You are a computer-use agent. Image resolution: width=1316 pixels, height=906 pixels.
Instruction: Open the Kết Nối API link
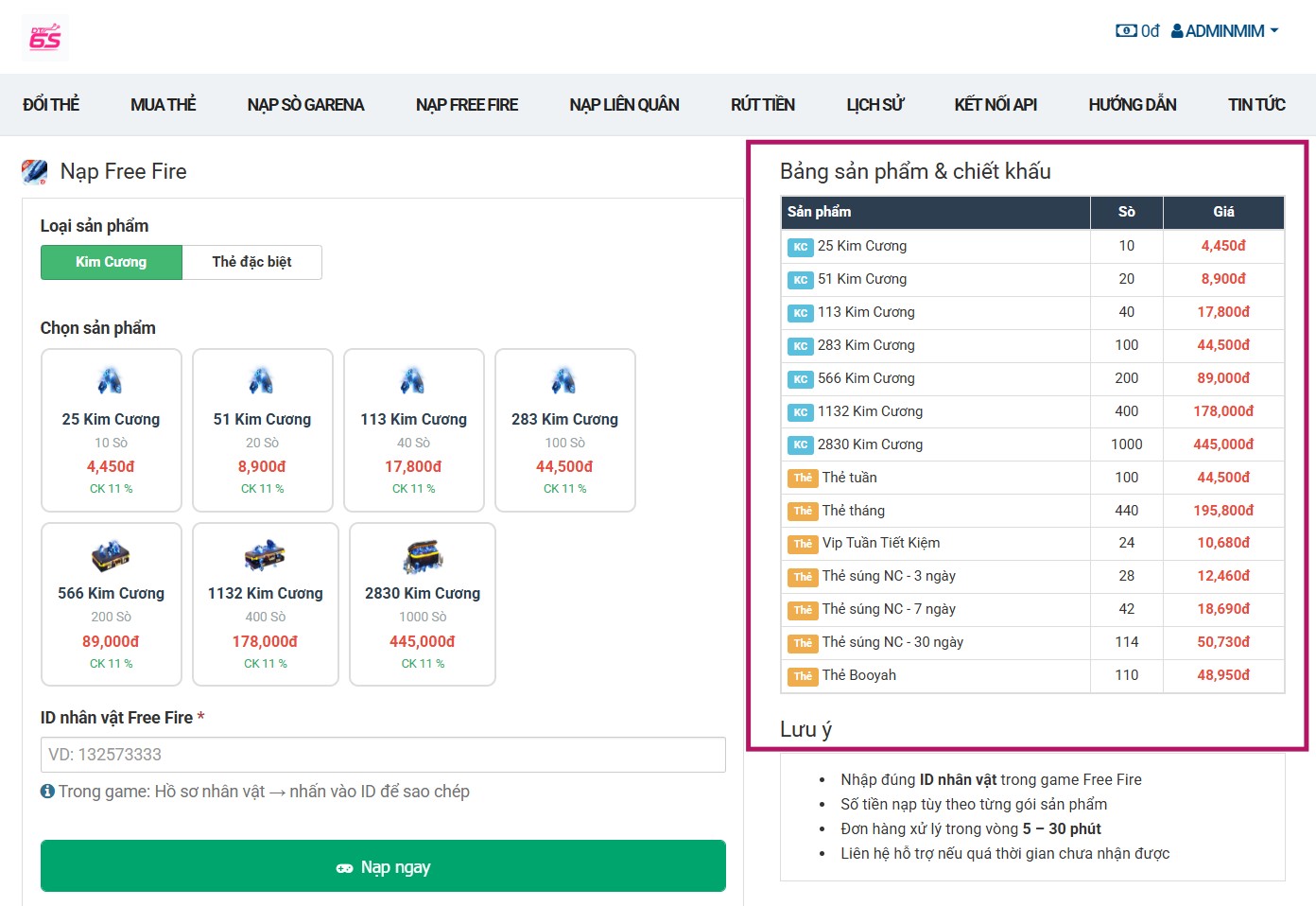[x=996, y=105]
